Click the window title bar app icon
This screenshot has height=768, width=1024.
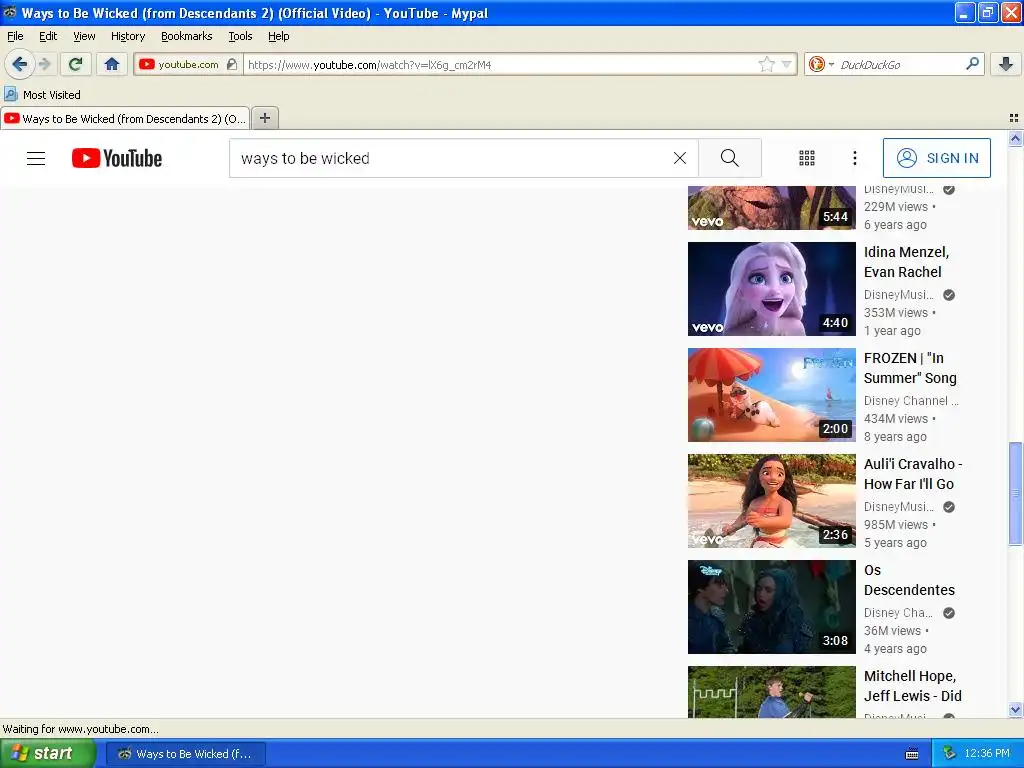(10, 12)
